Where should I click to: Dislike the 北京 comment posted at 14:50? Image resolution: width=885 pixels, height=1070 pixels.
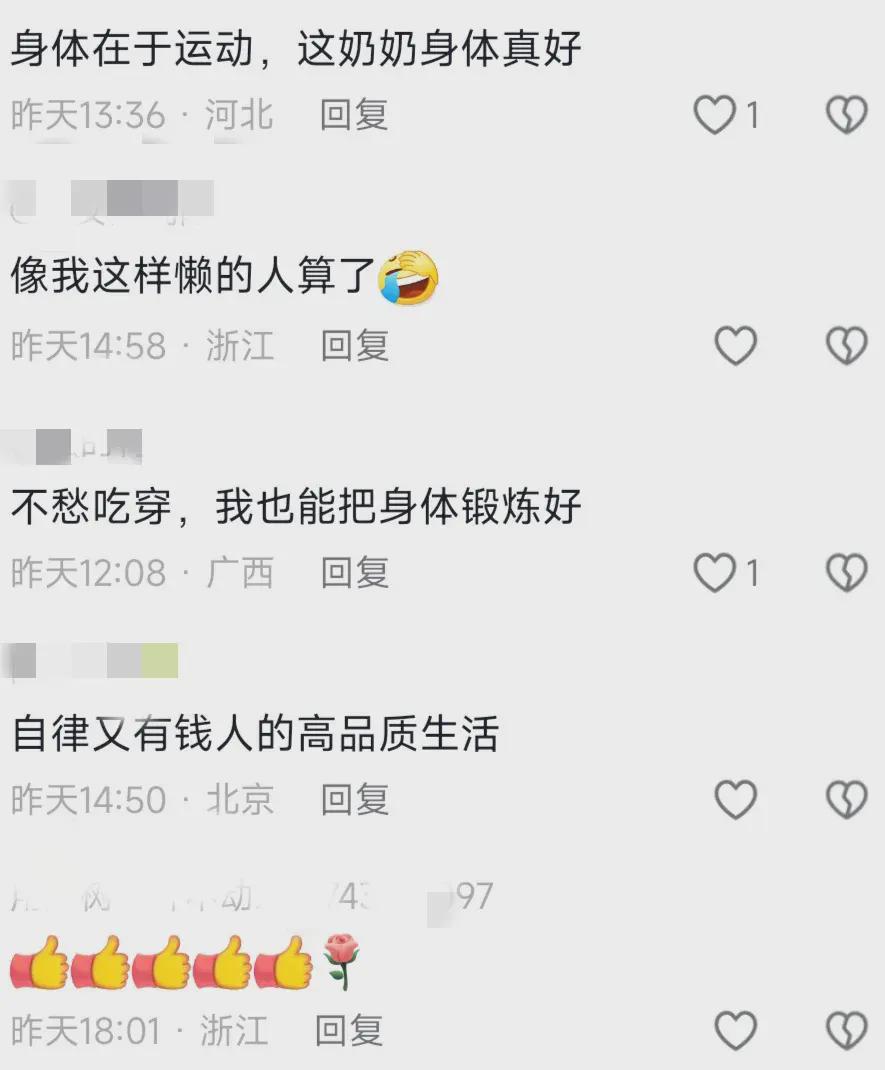(x=847, y=799)
